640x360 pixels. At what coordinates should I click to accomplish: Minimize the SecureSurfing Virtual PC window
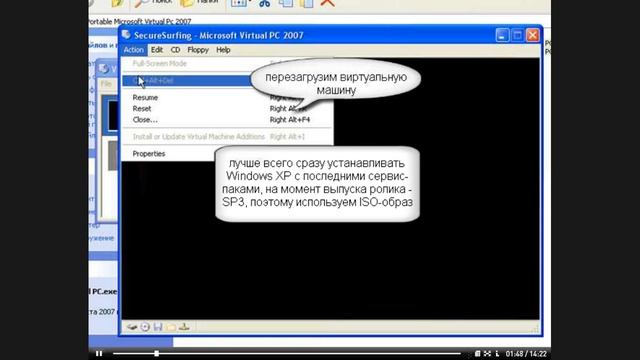(502, 35)
